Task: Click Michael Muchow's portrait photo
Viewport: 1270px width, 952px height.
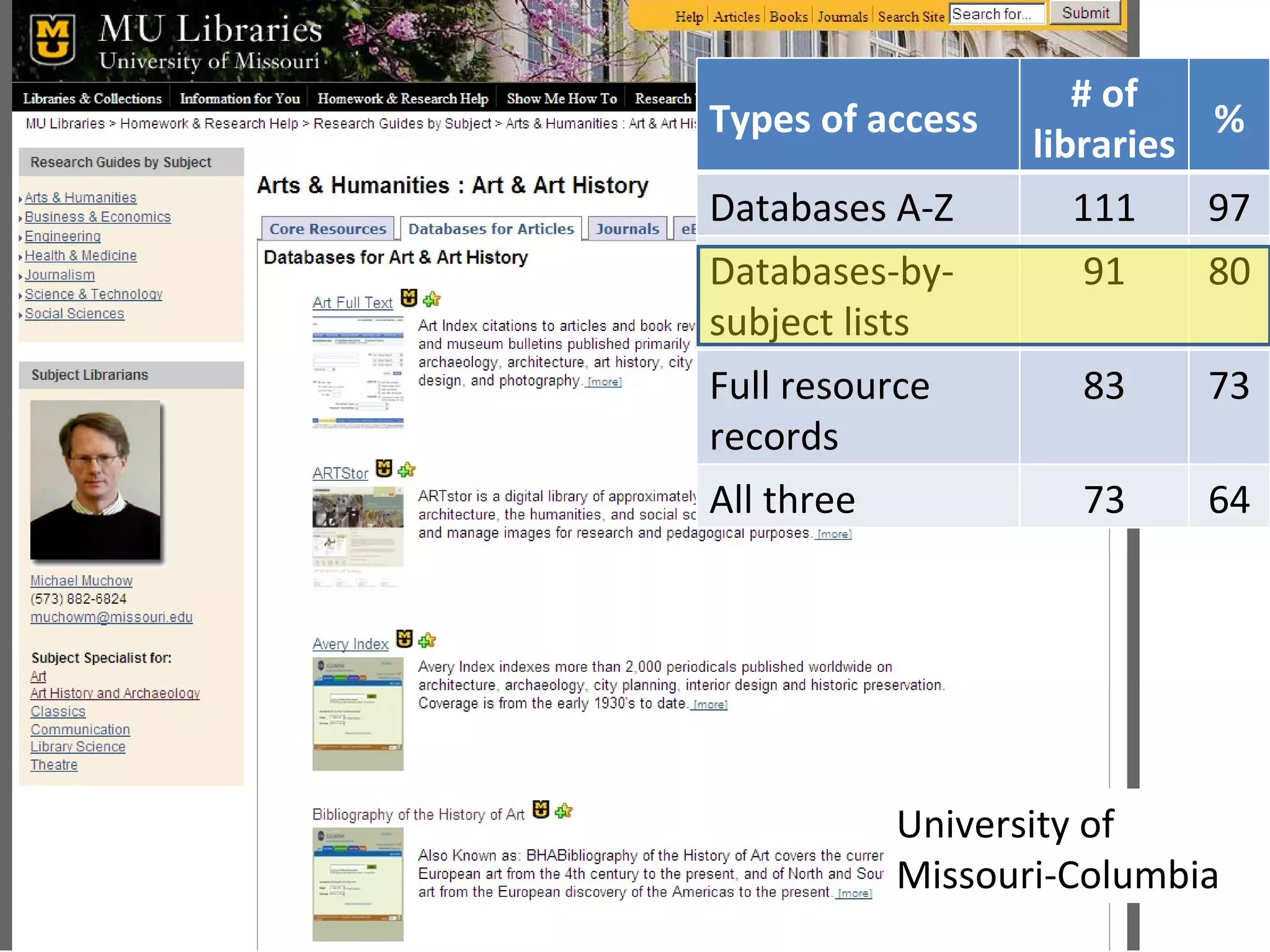Action: (x=95, y=480)
